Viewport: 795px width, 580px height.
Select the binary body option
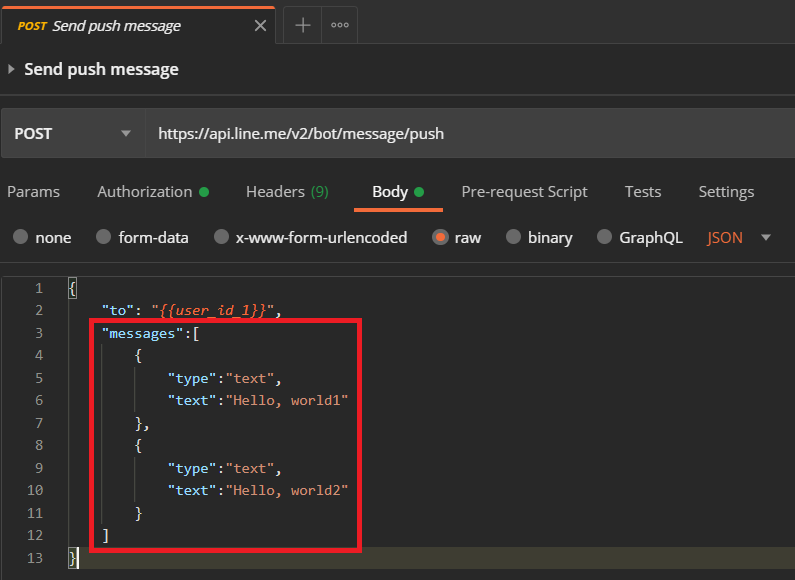pyautogui.click(x=513, y=237)
